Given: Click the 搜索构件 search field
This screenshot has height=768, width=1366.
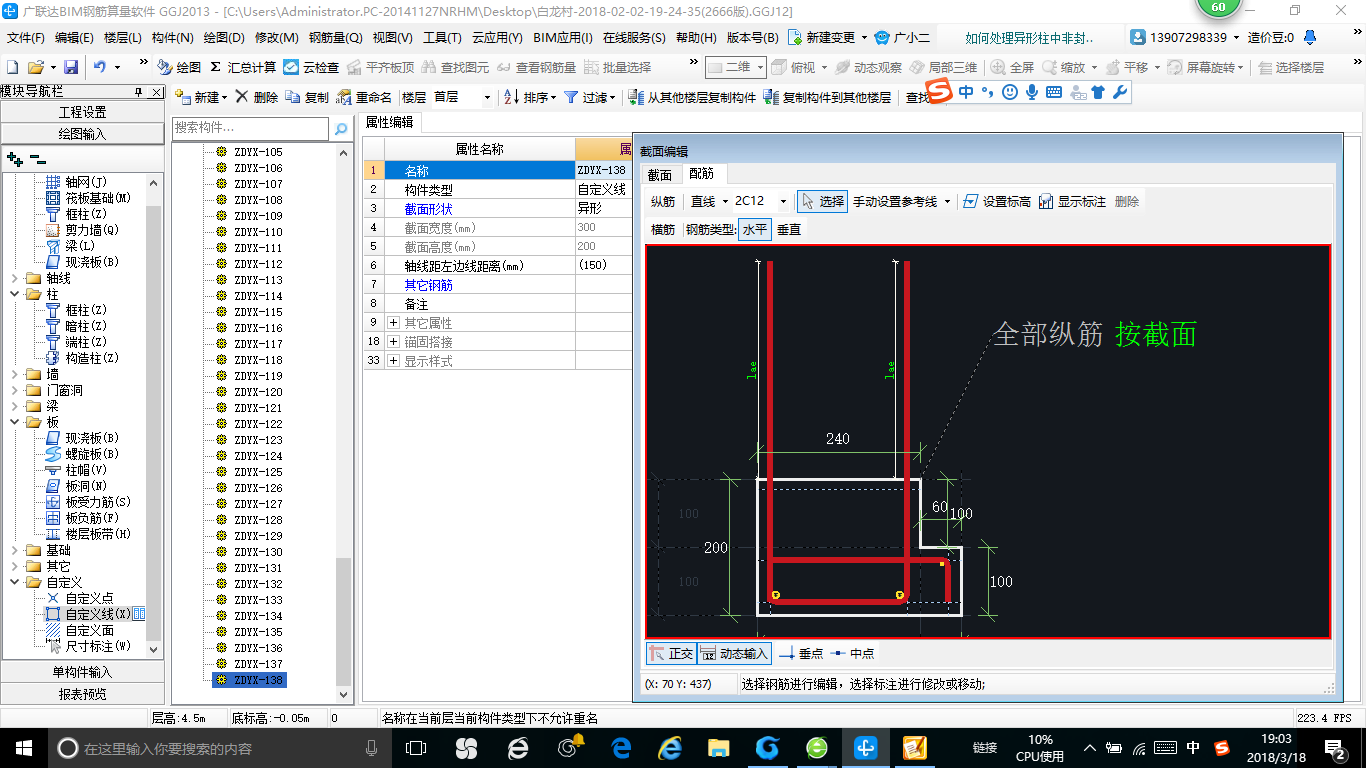Looking at the screenshot, I should [250, 128].
